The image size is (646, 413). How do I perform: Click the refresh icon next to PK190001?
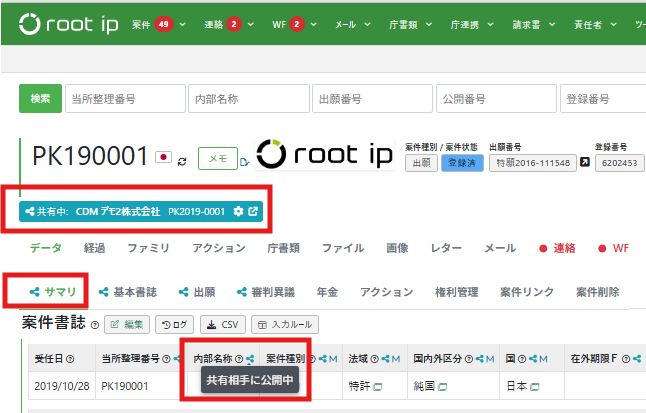pyautogui.click(x=182, y=162)
